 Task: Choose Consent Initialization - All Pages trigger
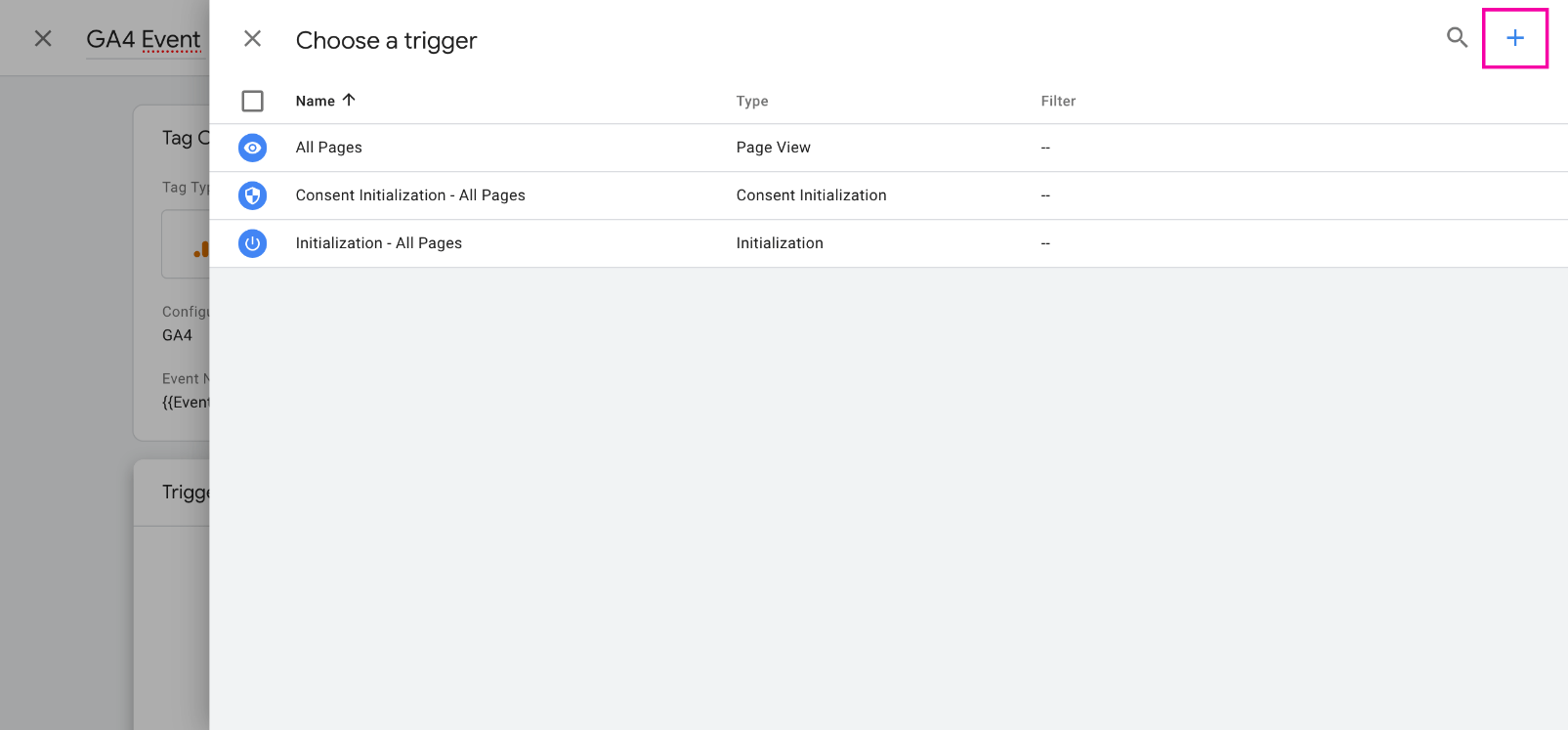tap(410, 195)
